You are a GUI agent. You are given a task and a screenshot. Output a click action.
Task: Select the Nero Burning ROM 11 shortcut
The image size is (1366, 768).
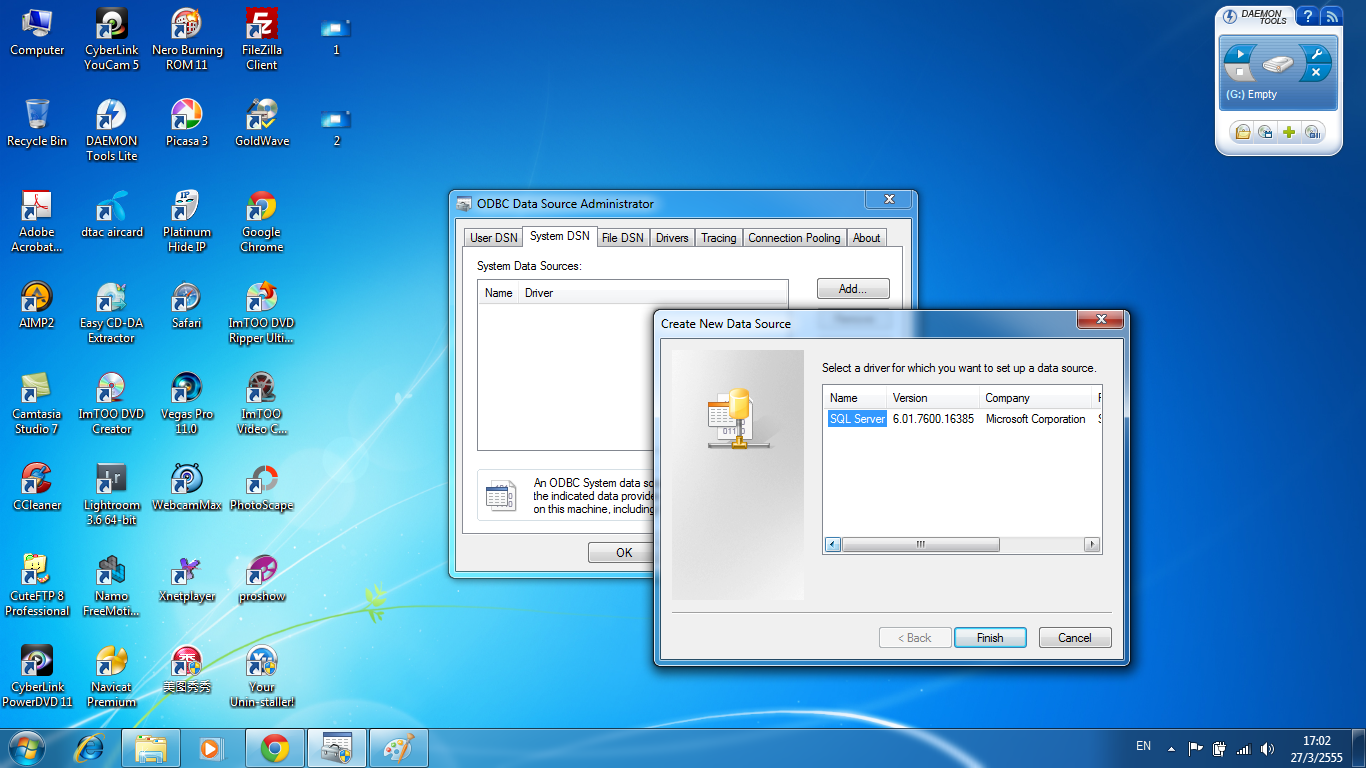tap(187, 40)
